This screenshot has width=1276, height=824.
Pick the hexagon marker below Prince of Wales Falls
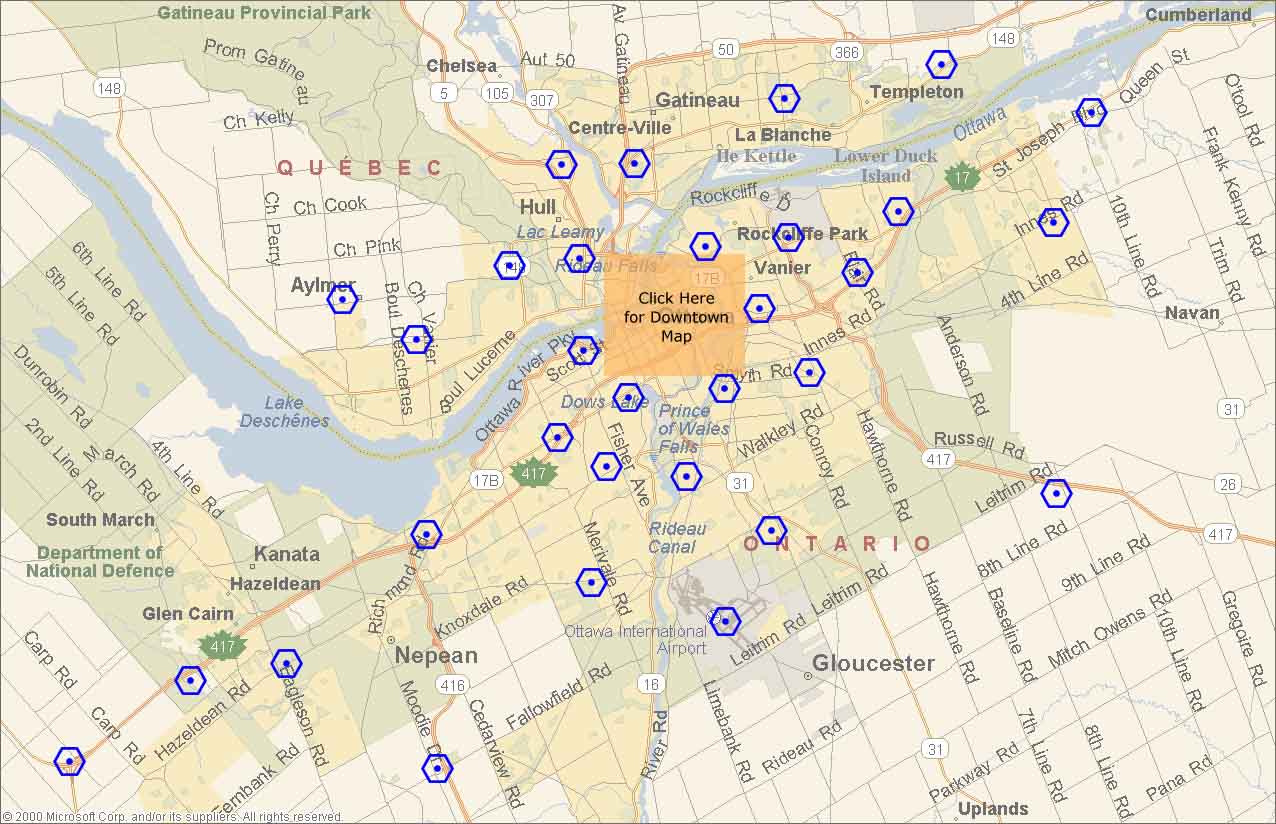point(685,476)
